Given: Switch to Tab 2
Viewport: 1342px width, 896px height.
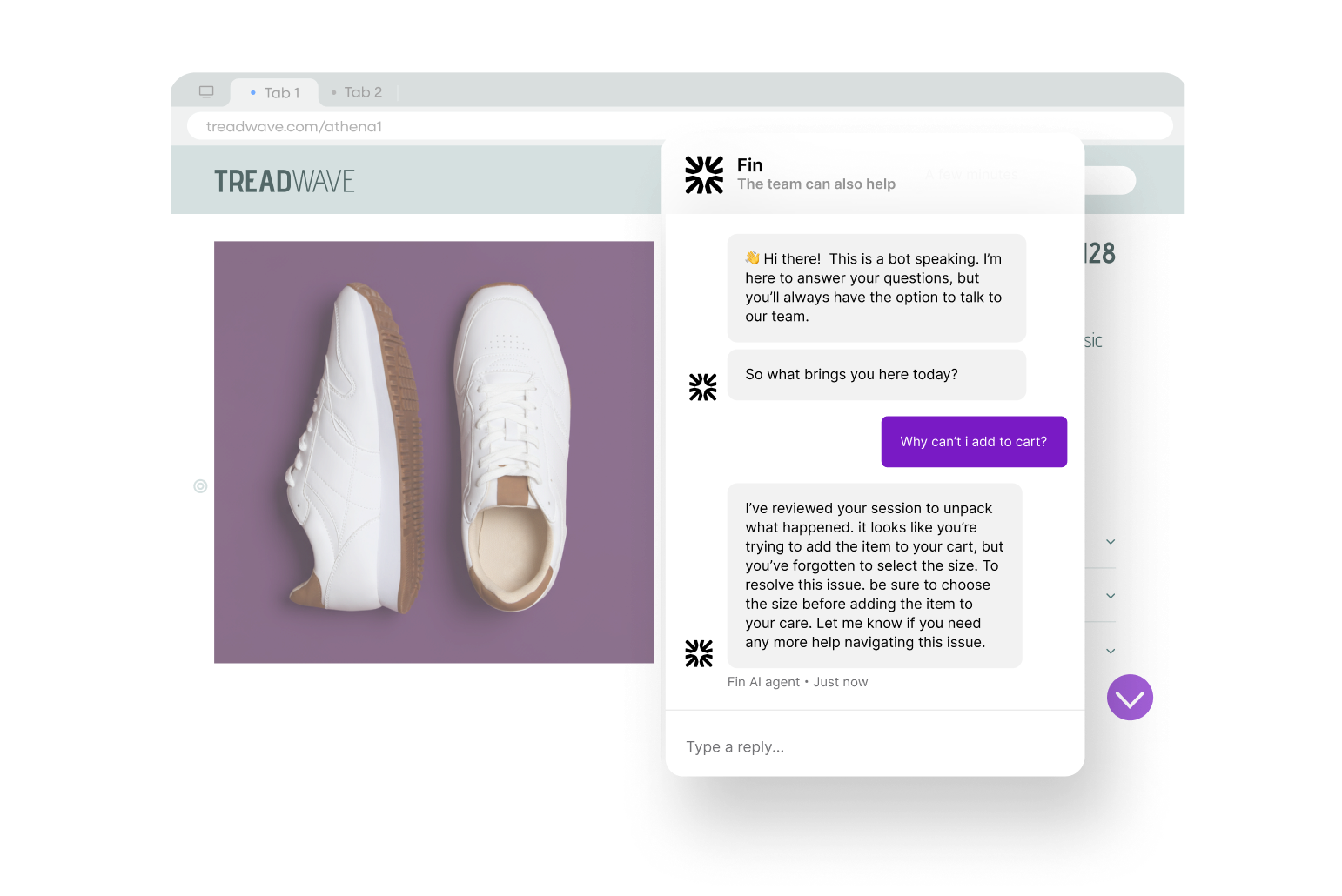Looking at the screenshot, I should [x=357, y=92].
